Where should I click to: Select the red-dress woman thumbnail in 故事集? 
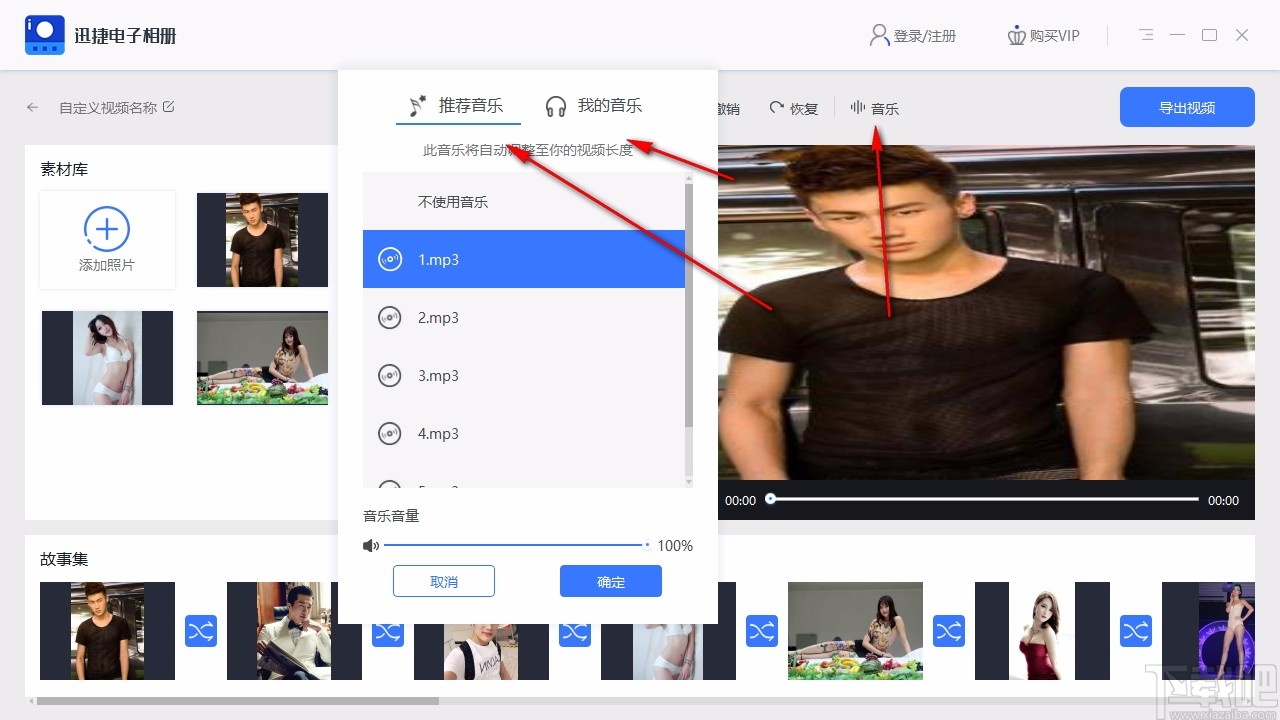click(1042, 631)
